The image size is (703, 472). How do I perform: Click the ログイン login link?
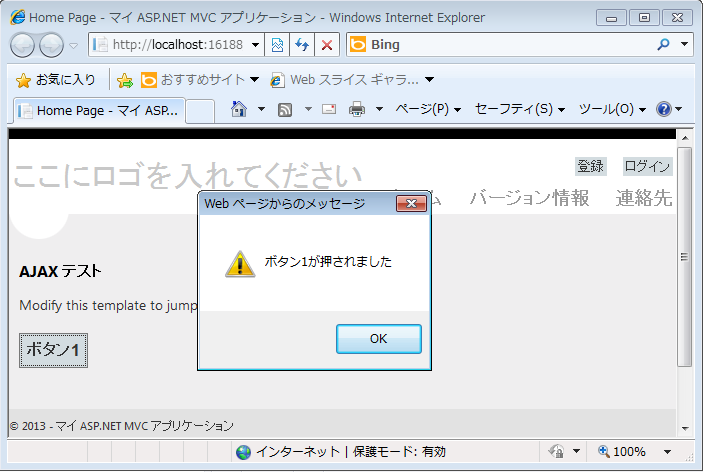tap(647, 166)
